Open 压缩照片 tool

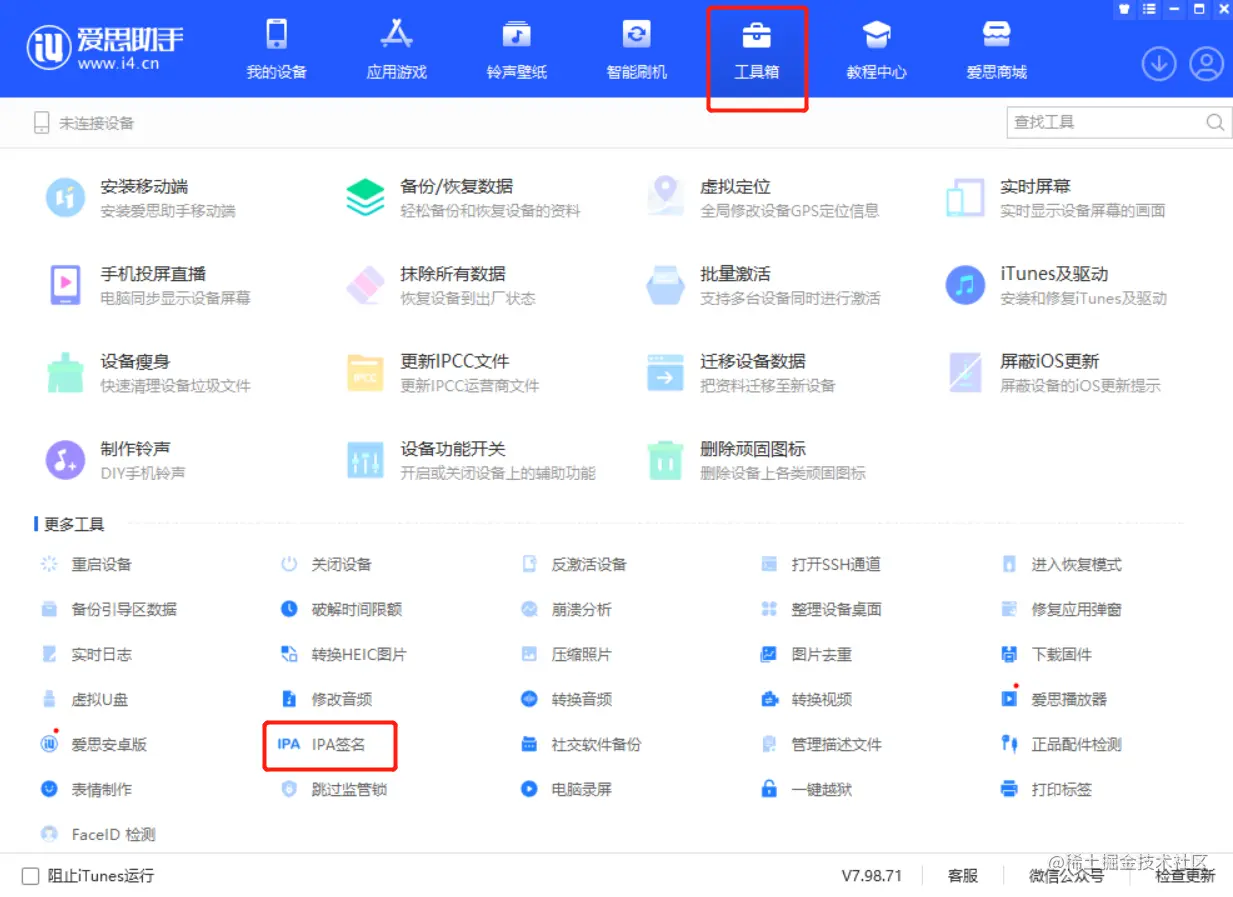point(566,654)
